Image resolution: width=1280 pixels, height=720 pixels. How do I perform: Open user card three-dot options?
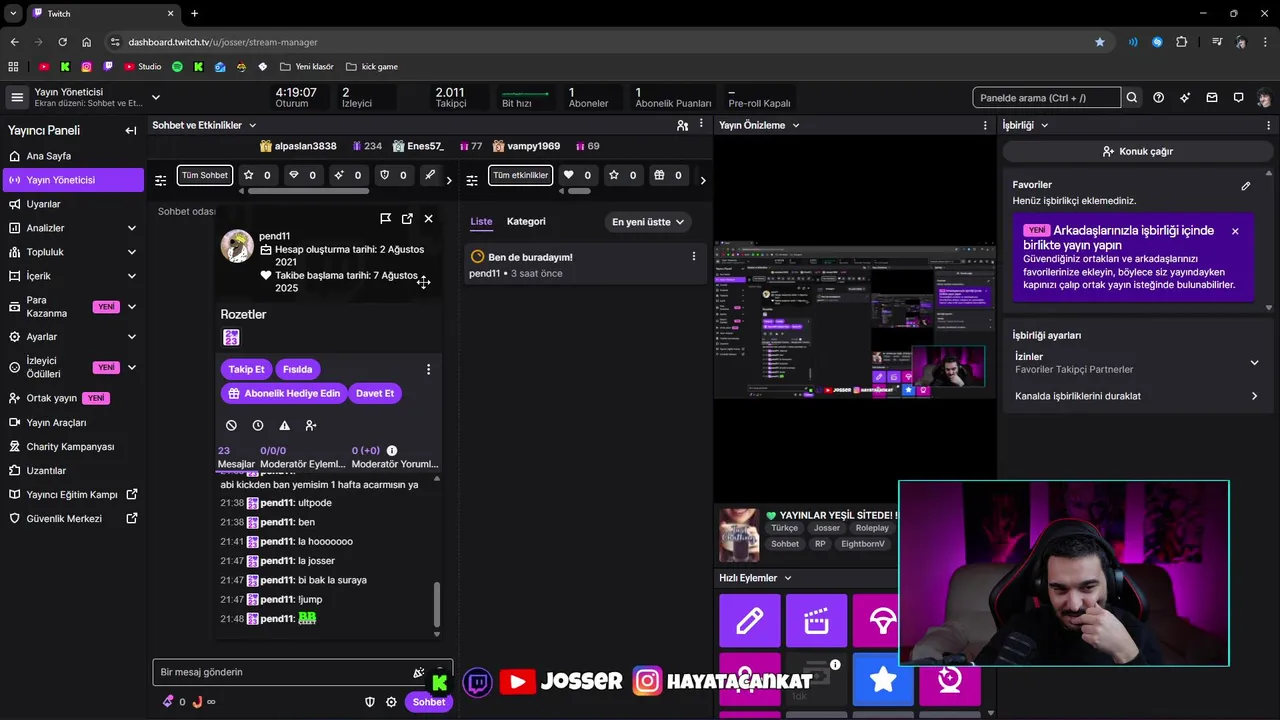(429, 369)
